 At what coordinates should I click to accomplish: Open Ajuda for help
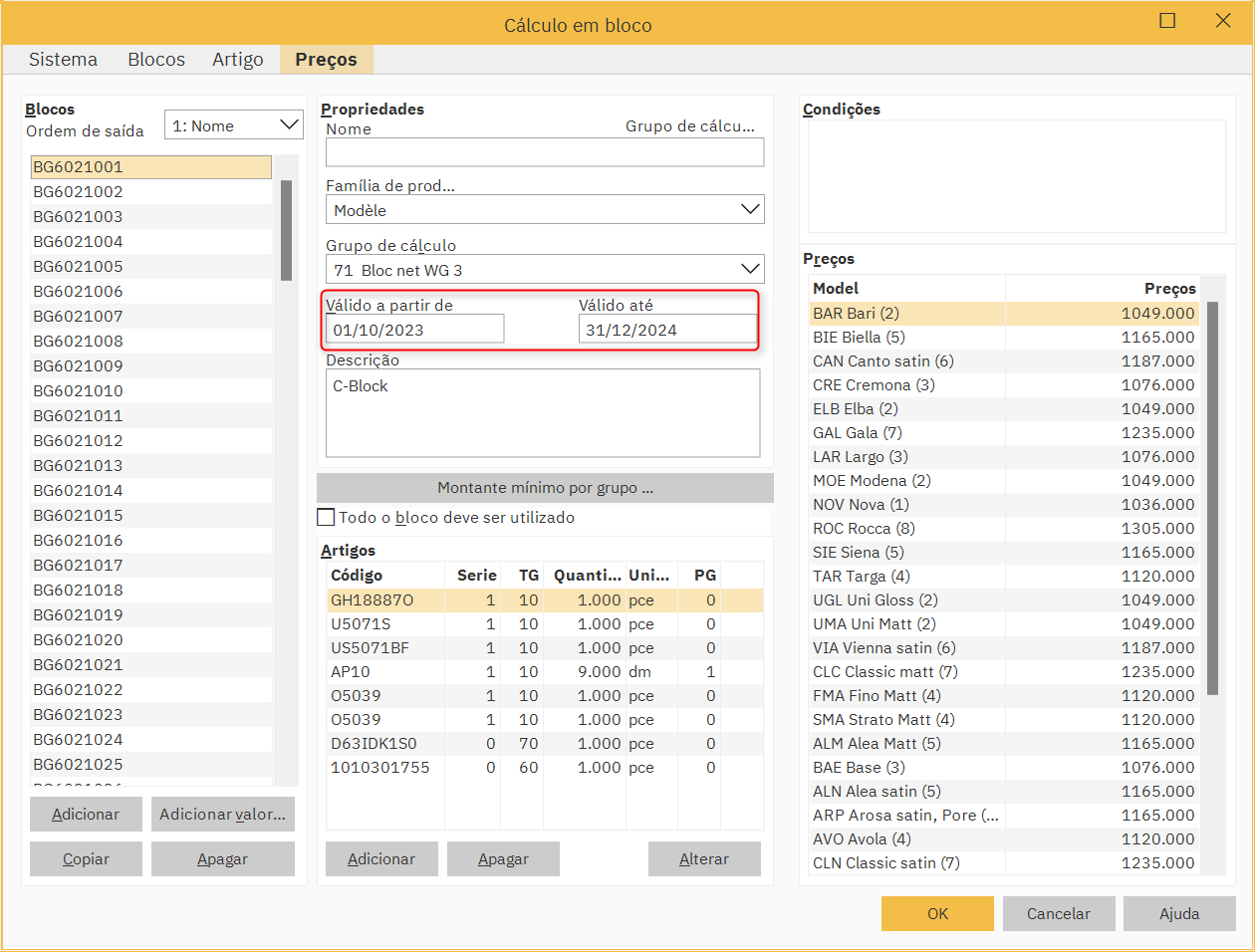(1179, 913)
